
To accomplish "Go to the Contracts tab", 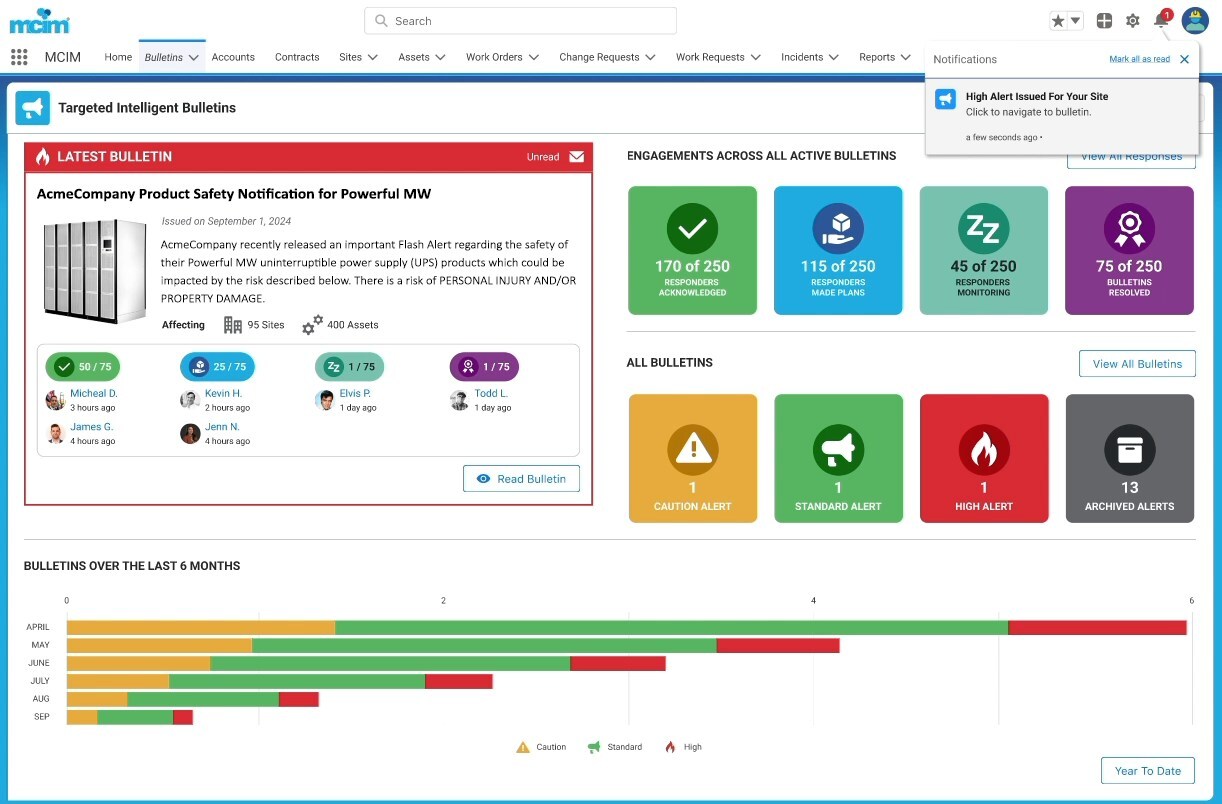I will (297, 57).
